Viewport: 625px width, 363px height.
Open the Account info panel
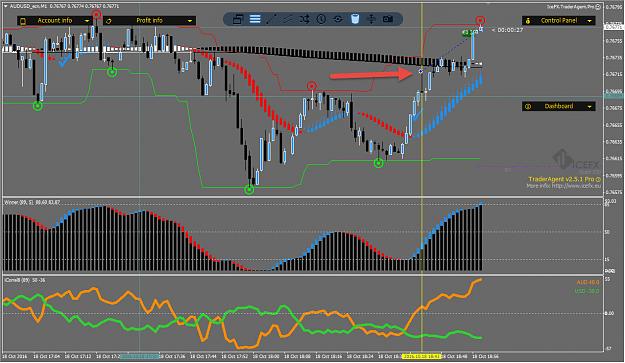click(x=55, y=21)
